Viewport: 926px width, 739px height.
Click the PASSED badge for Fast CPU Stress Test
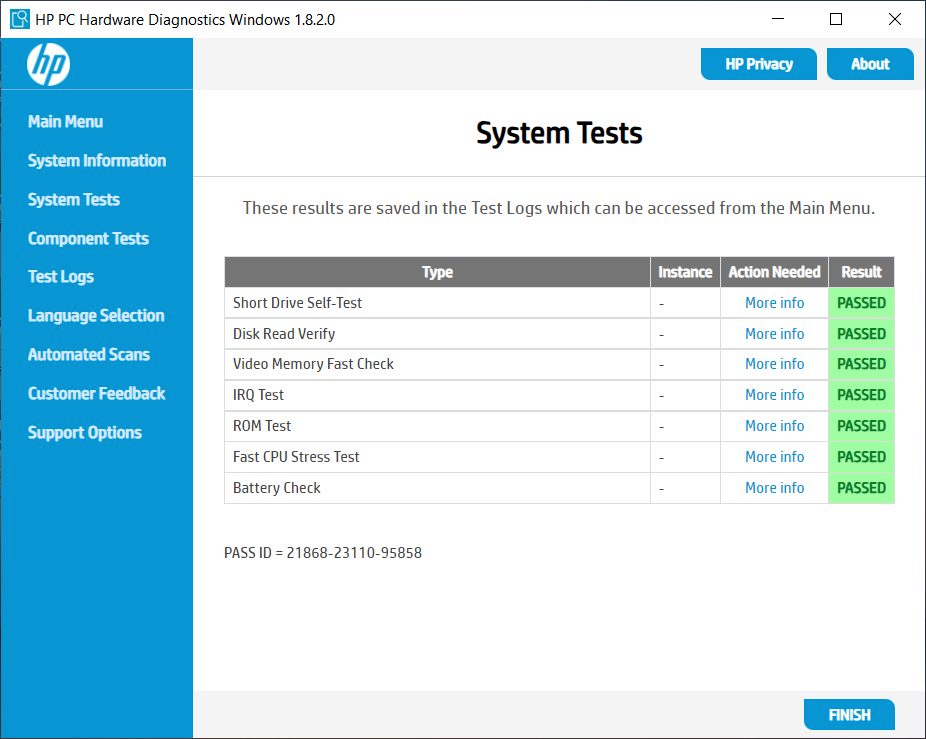pyautogui.click(x=861, y=457)
